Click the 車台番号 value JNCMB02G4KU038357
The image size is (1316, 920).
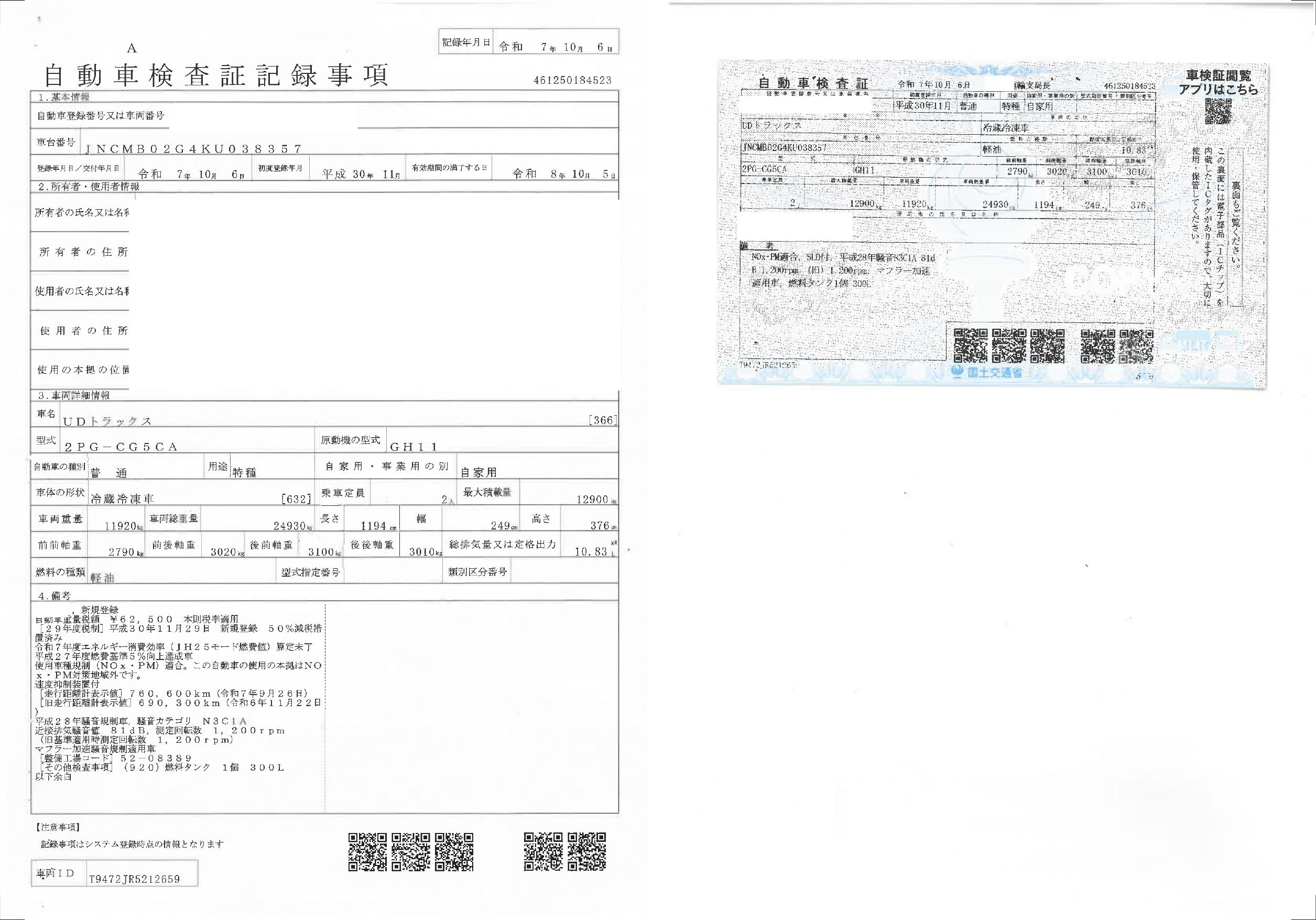192,148
